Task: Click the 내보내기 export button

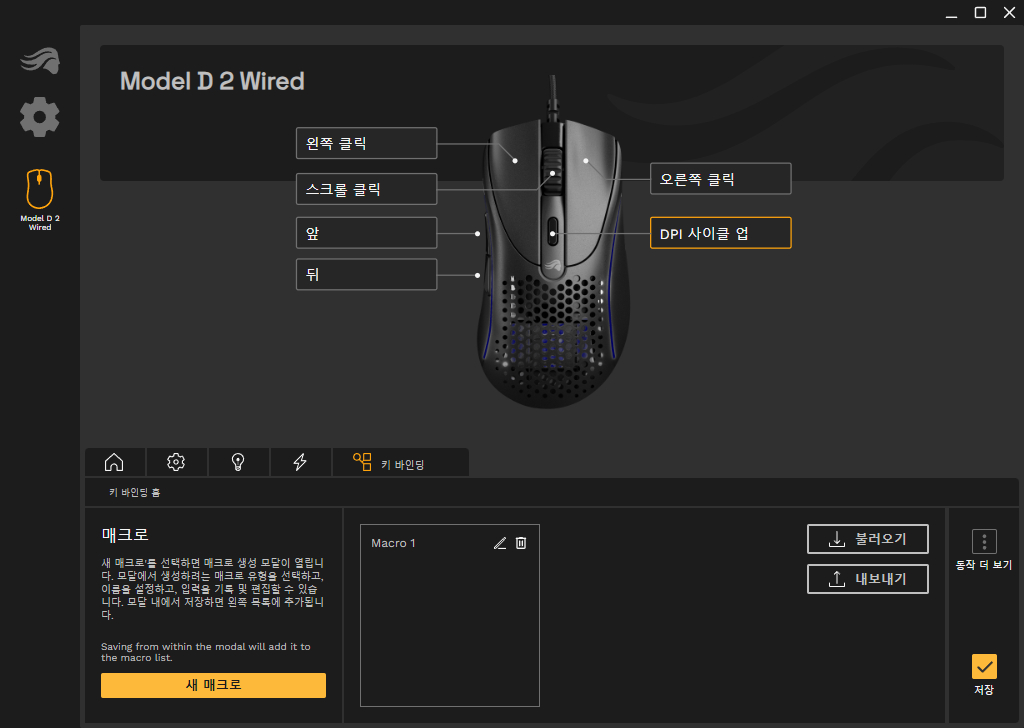Action: [x=867, y=579]
